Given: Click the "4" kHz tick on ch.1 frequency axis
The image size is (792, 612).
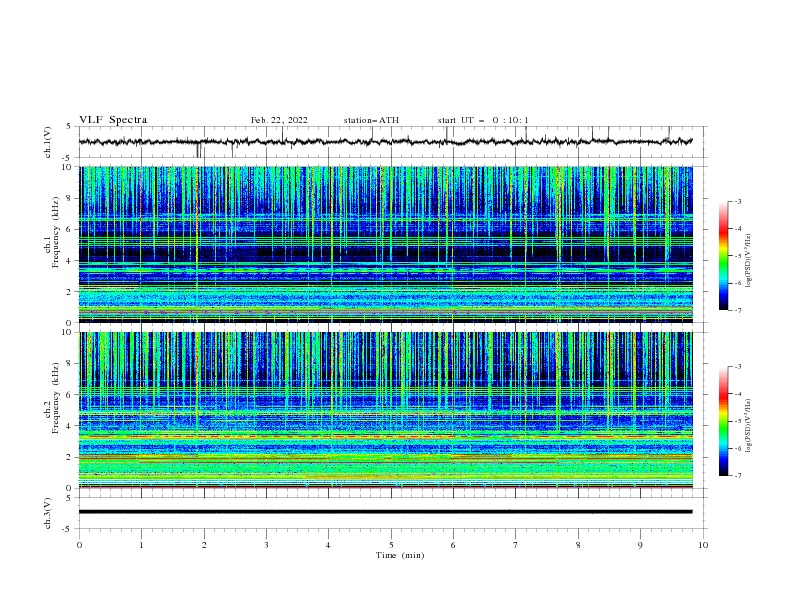Looking at the screenshot, I should [x=69, y=261].
